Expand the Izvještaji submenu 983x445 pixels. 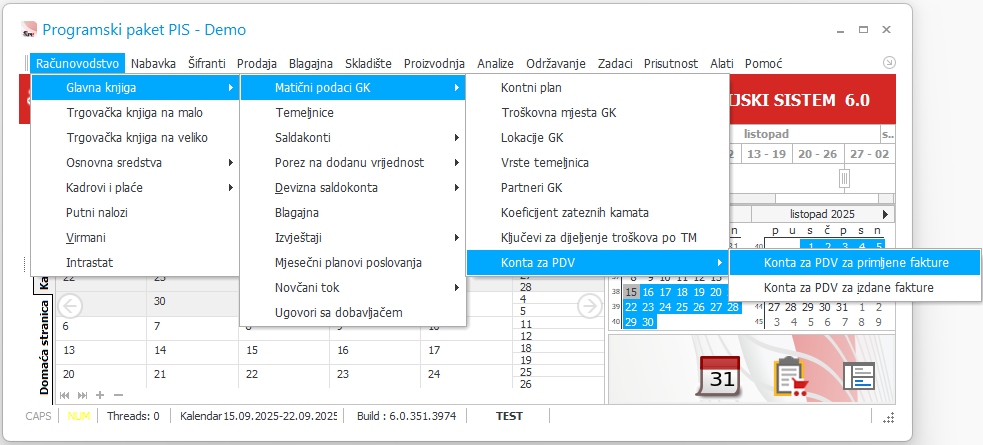point(353,238)
